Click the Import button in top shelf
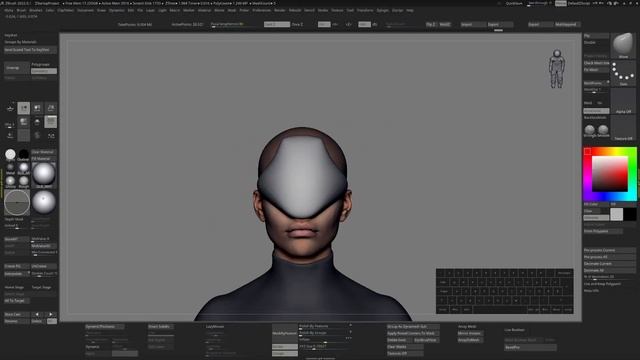This screenshot has height=360, width=640. (472, 24)
